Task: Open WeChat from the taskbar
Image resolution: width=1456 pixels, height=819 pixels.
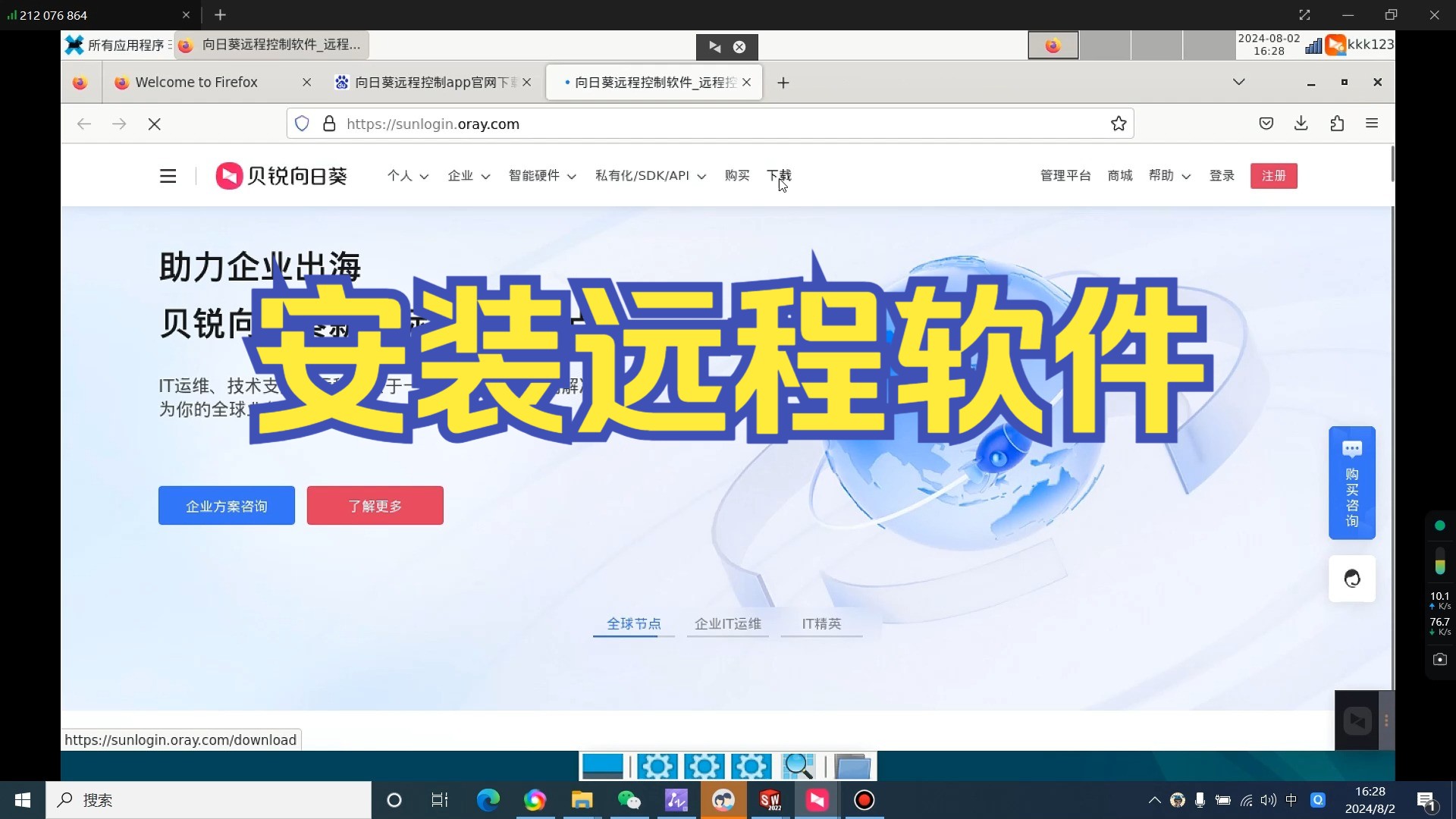Action: pyautogui.click(x=629, y=800)
